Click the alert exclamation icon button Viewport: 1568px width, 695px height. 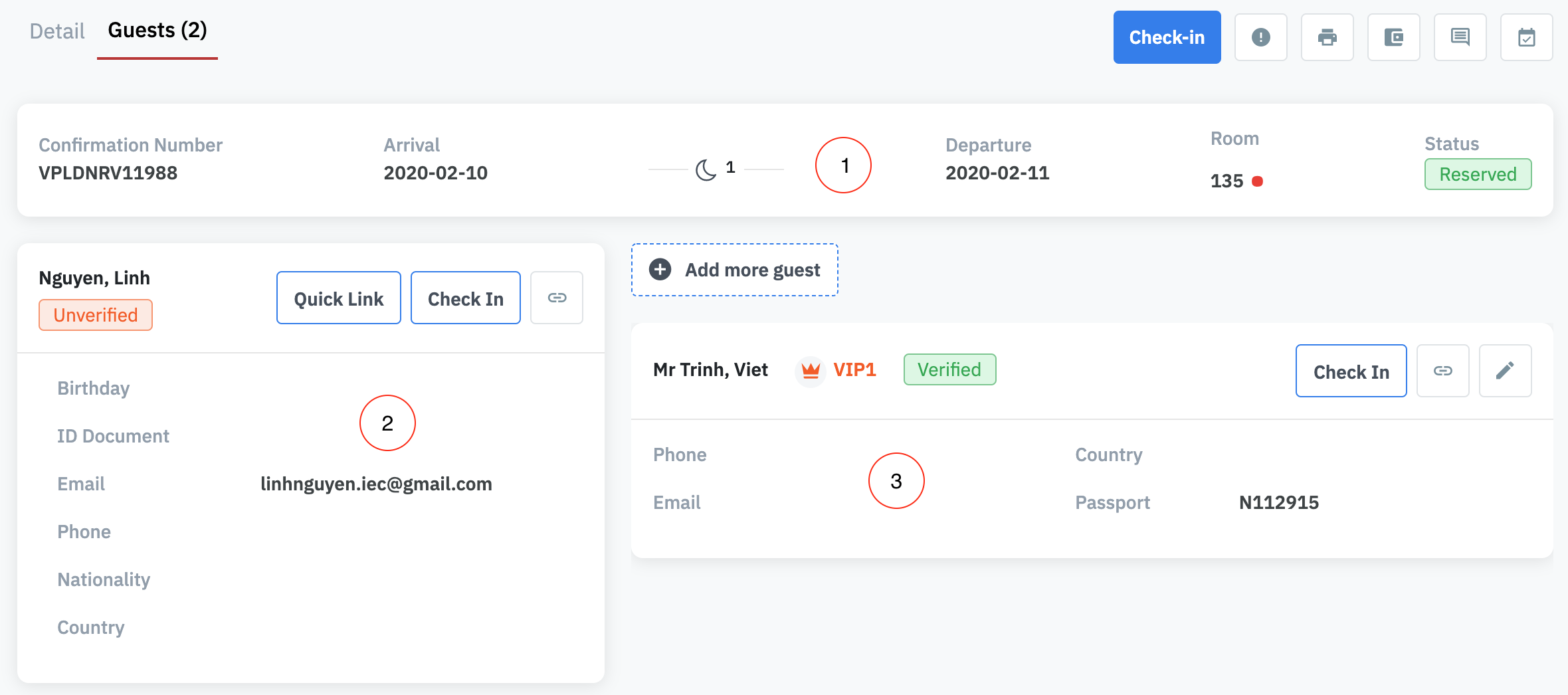coord(1260,37)
